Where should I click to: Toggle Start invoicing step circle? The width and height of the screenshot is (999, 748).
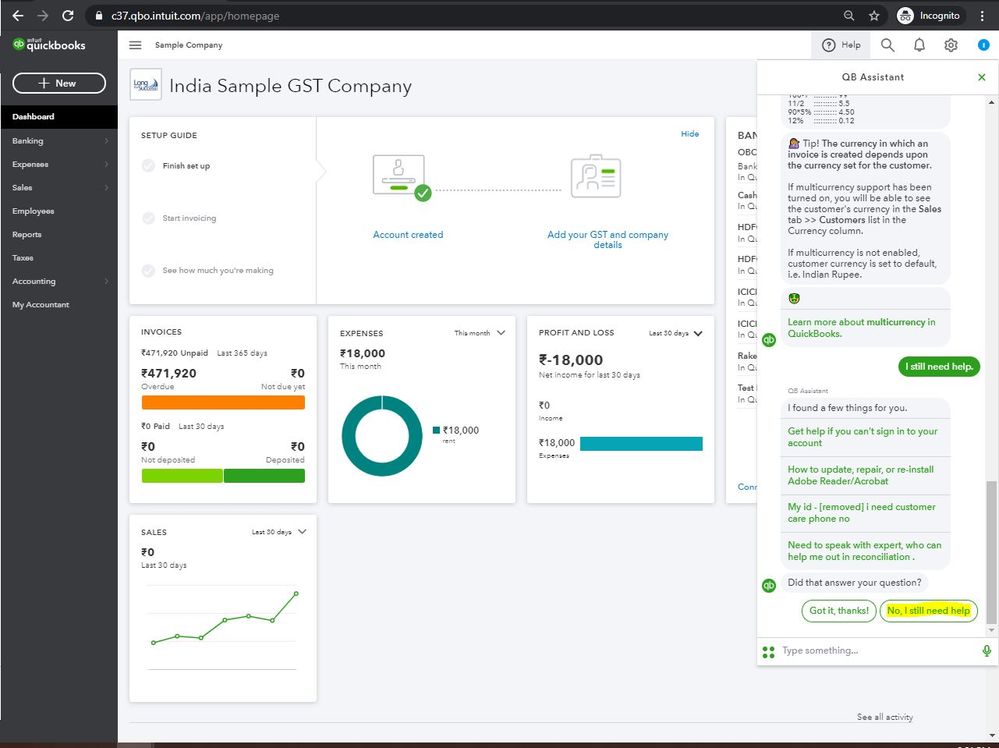click(148, 218)
